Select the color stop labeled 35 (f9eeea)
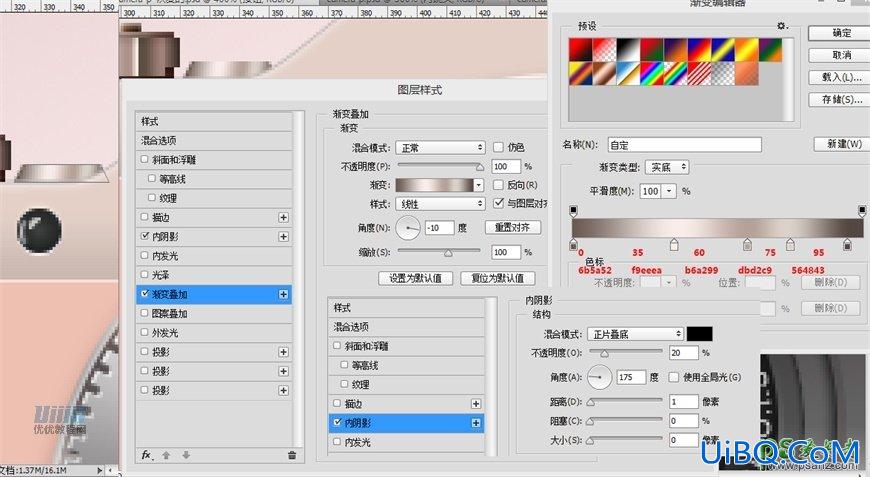Viewport: 870px width, 477px height. tap(674, 244)
